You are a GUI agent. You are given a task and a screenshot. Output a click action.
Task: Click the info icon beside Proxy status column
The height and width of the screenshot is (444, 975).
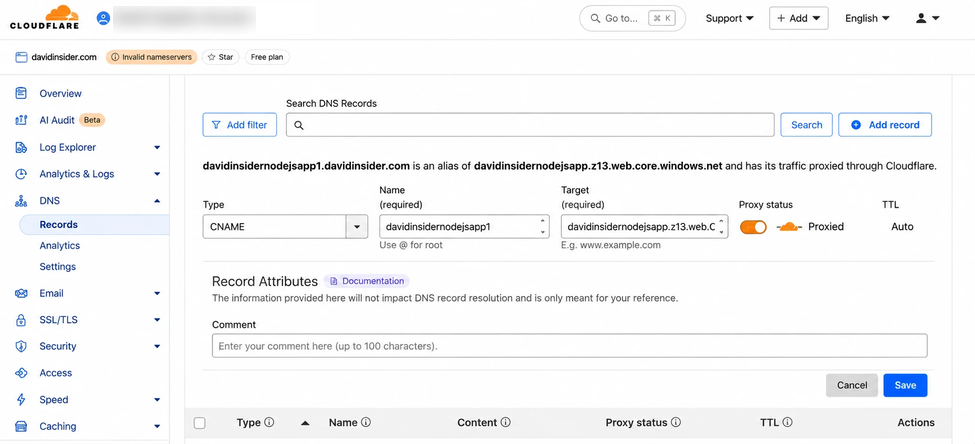coord(676,422)
